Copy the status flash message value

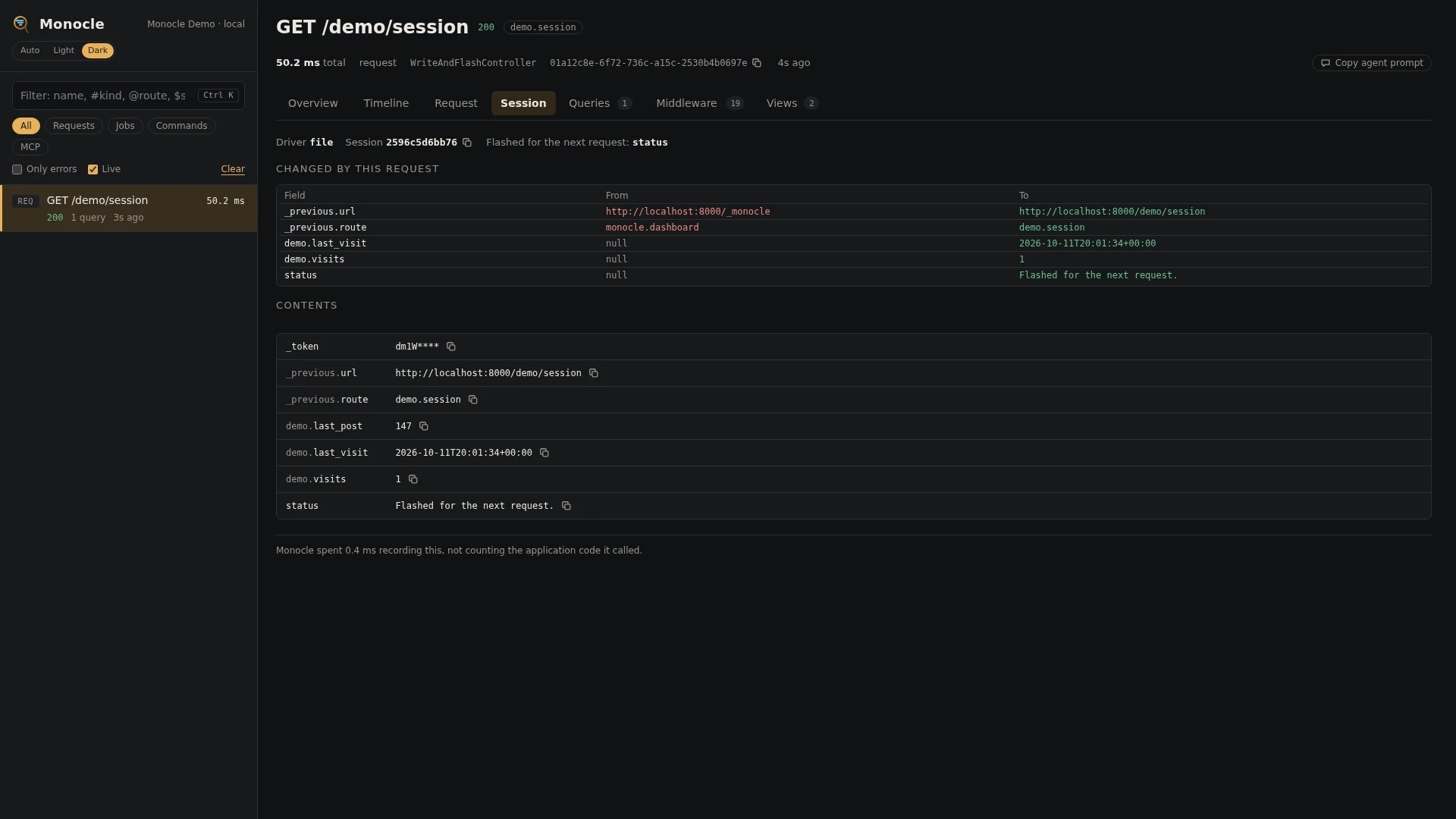pyautogui.click(x=566, y=506)
